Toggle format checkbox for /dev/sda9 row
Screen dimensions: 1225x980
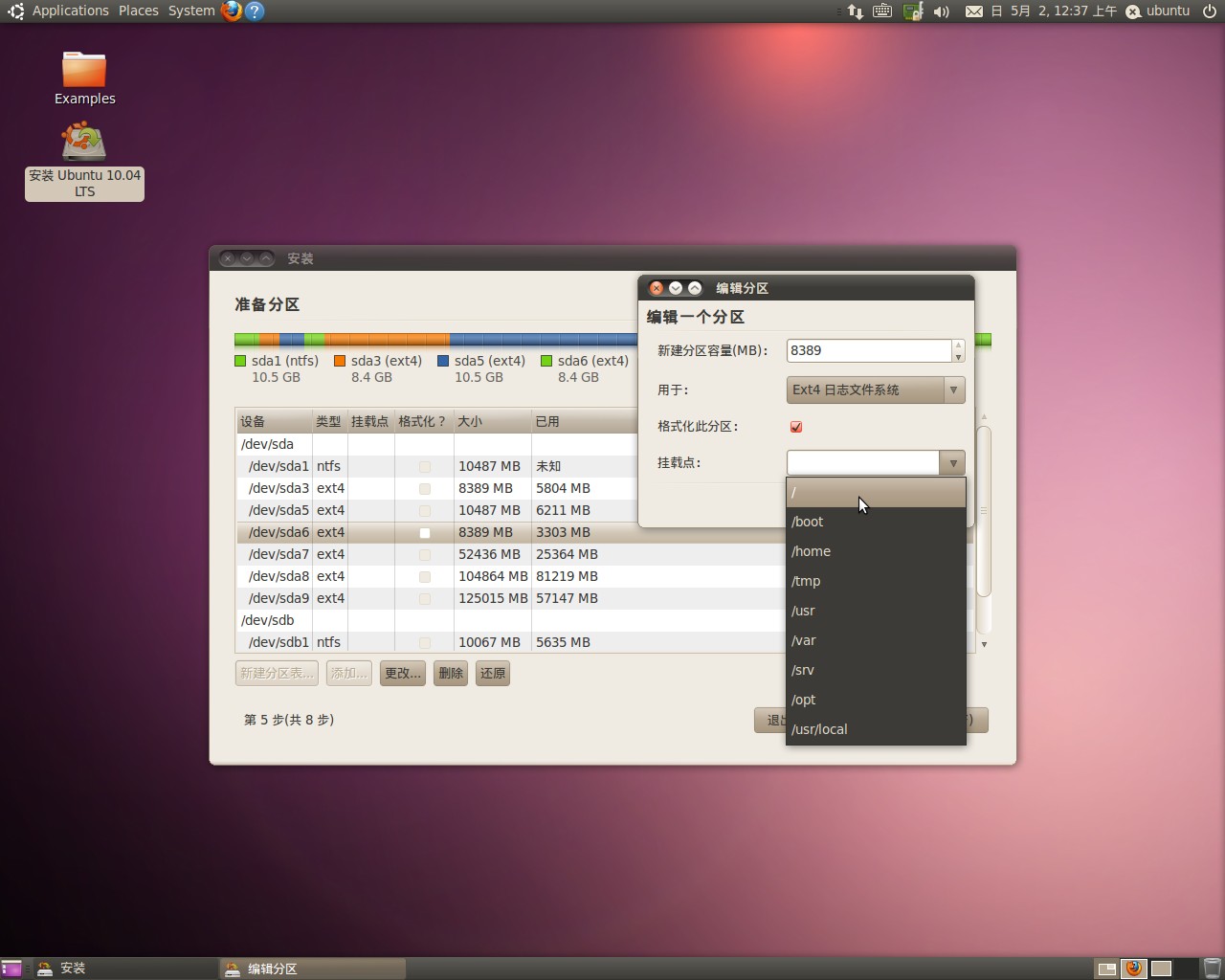pos(425,599)
